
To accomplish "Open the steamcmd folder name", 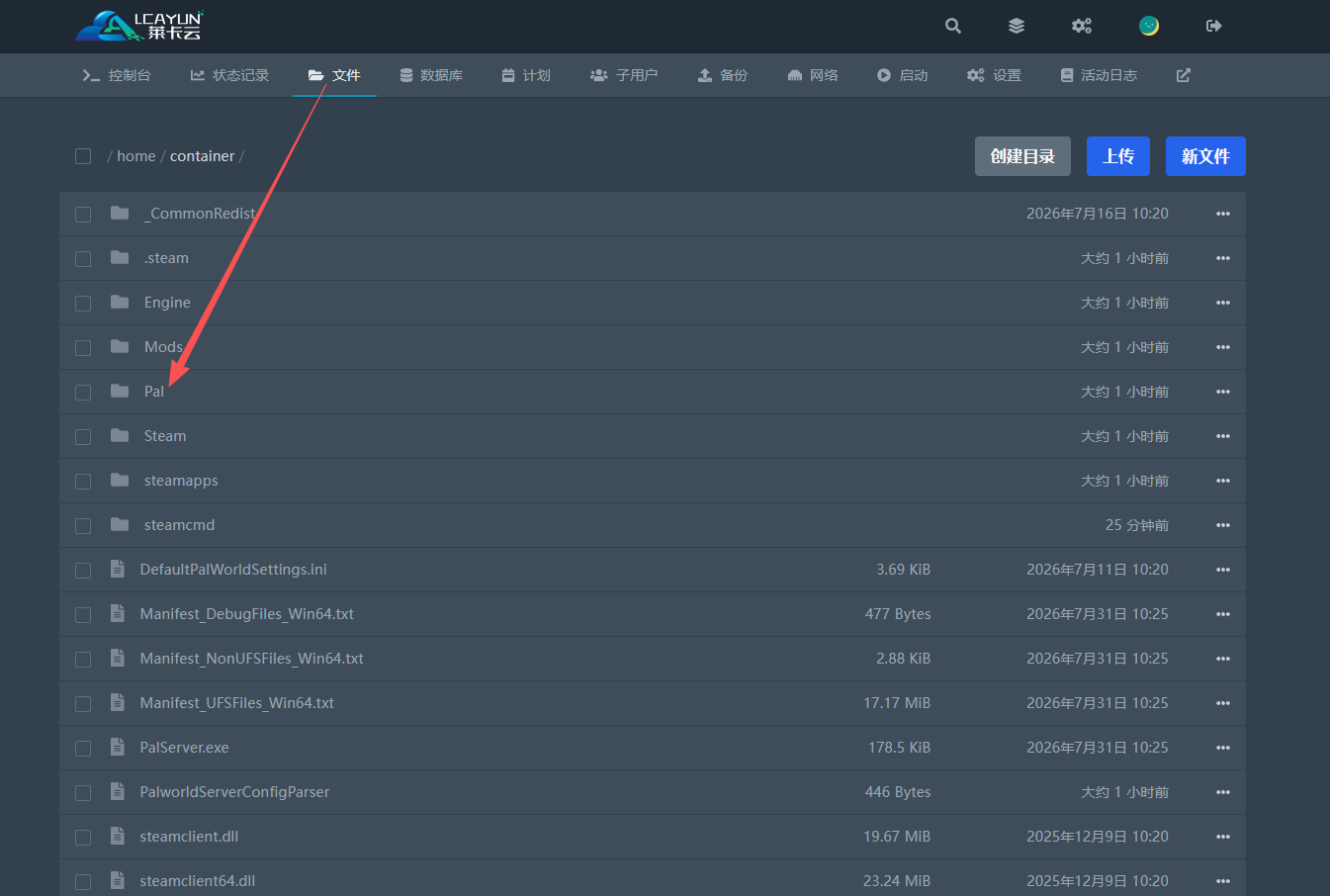I will 179,525.
